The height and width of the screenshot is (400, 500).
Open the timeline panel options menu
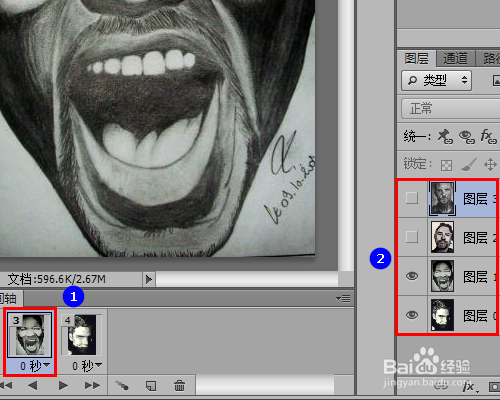point(343,298)
